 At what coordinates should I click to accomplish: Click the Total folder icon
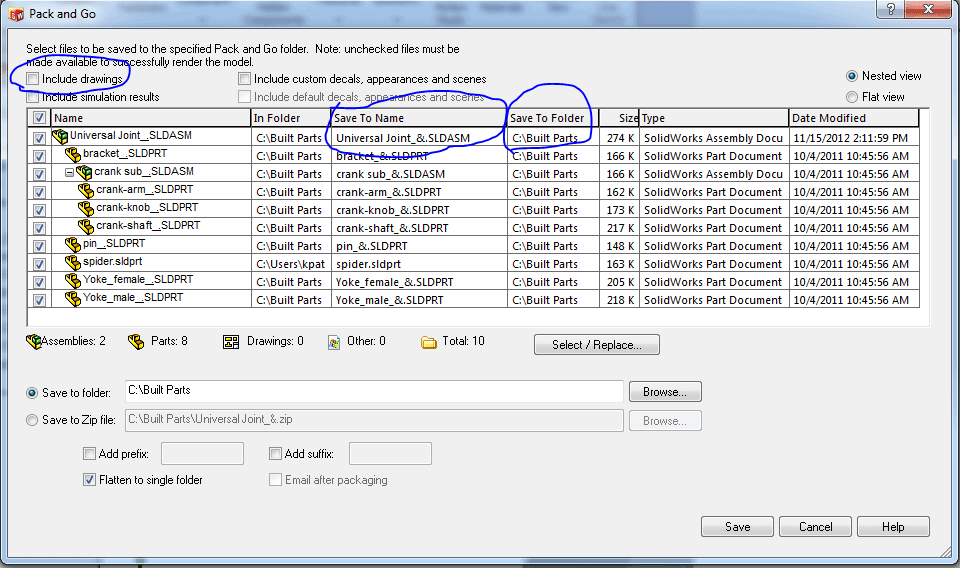(x=429, y=342)
